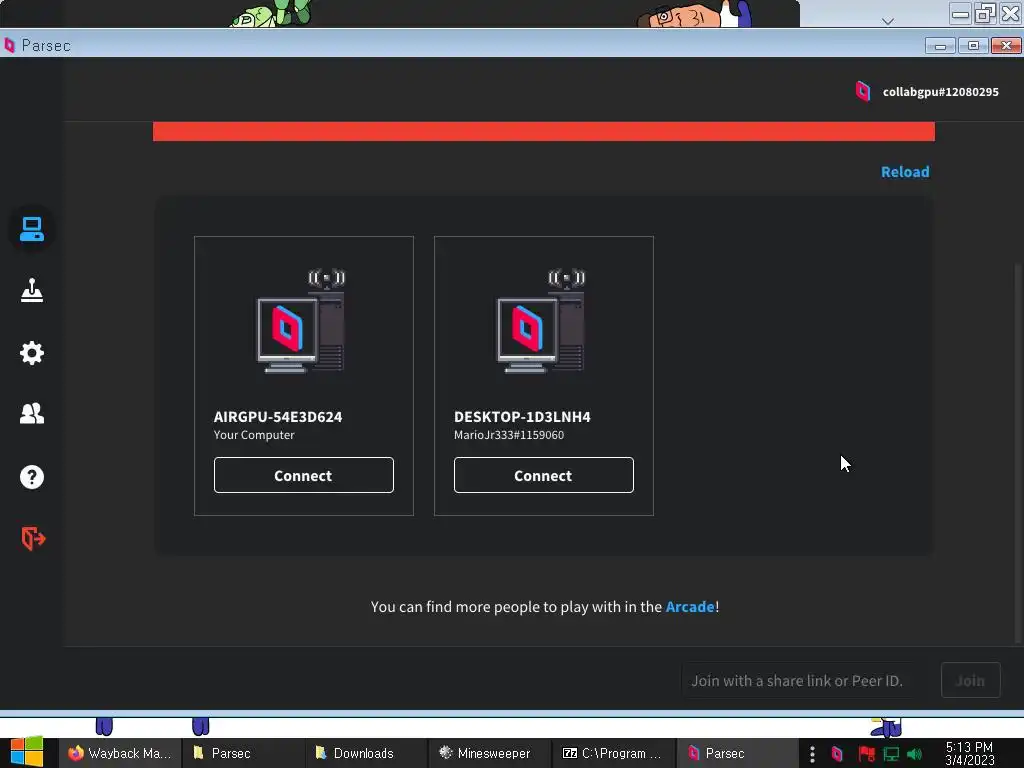Viewport: 1024px width, 768px height.
Task: Maximize the Parsec window
Action: coord(973,46)
